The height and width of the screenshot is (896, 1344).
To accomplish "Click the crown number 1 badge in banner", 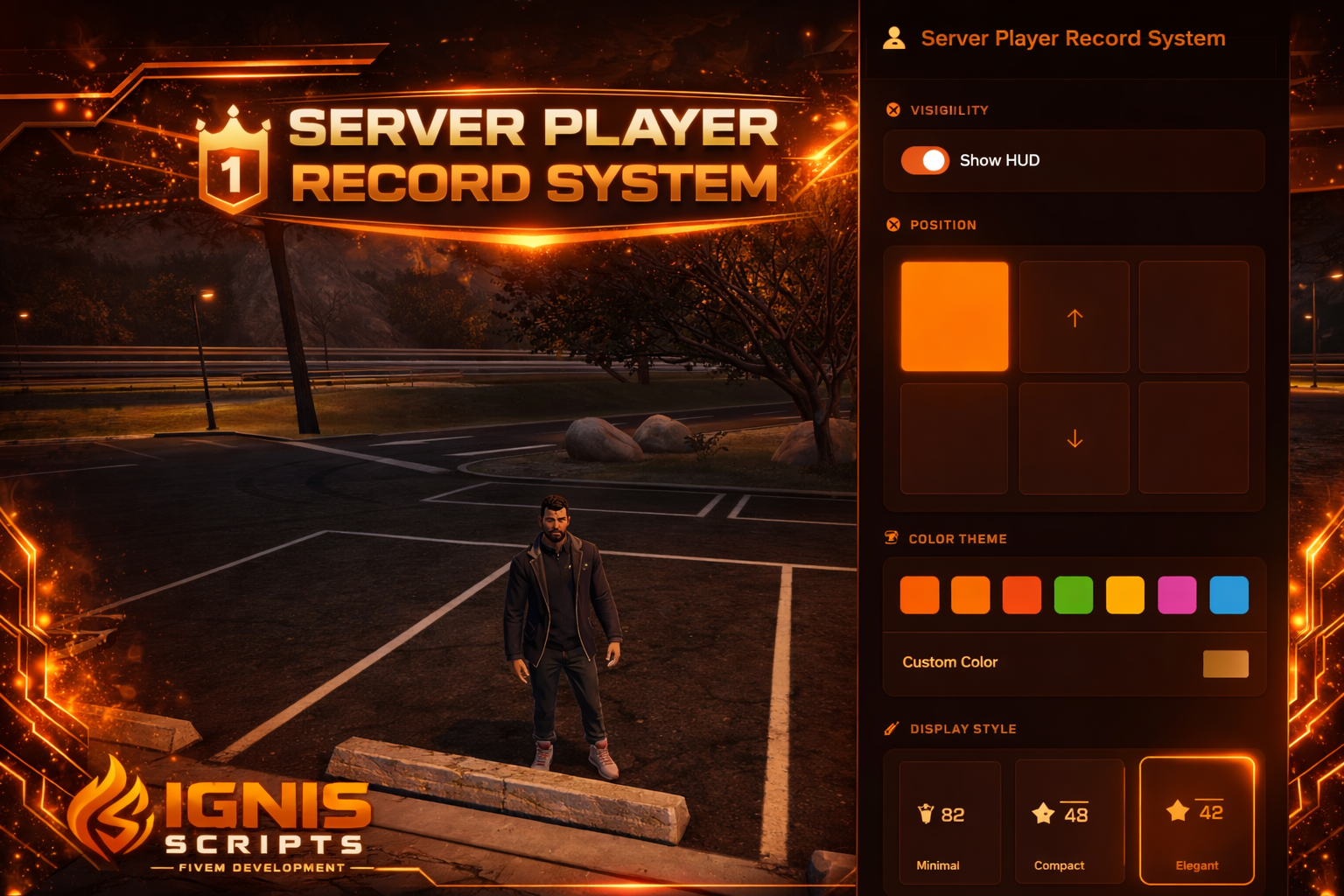I will (233, 161).
